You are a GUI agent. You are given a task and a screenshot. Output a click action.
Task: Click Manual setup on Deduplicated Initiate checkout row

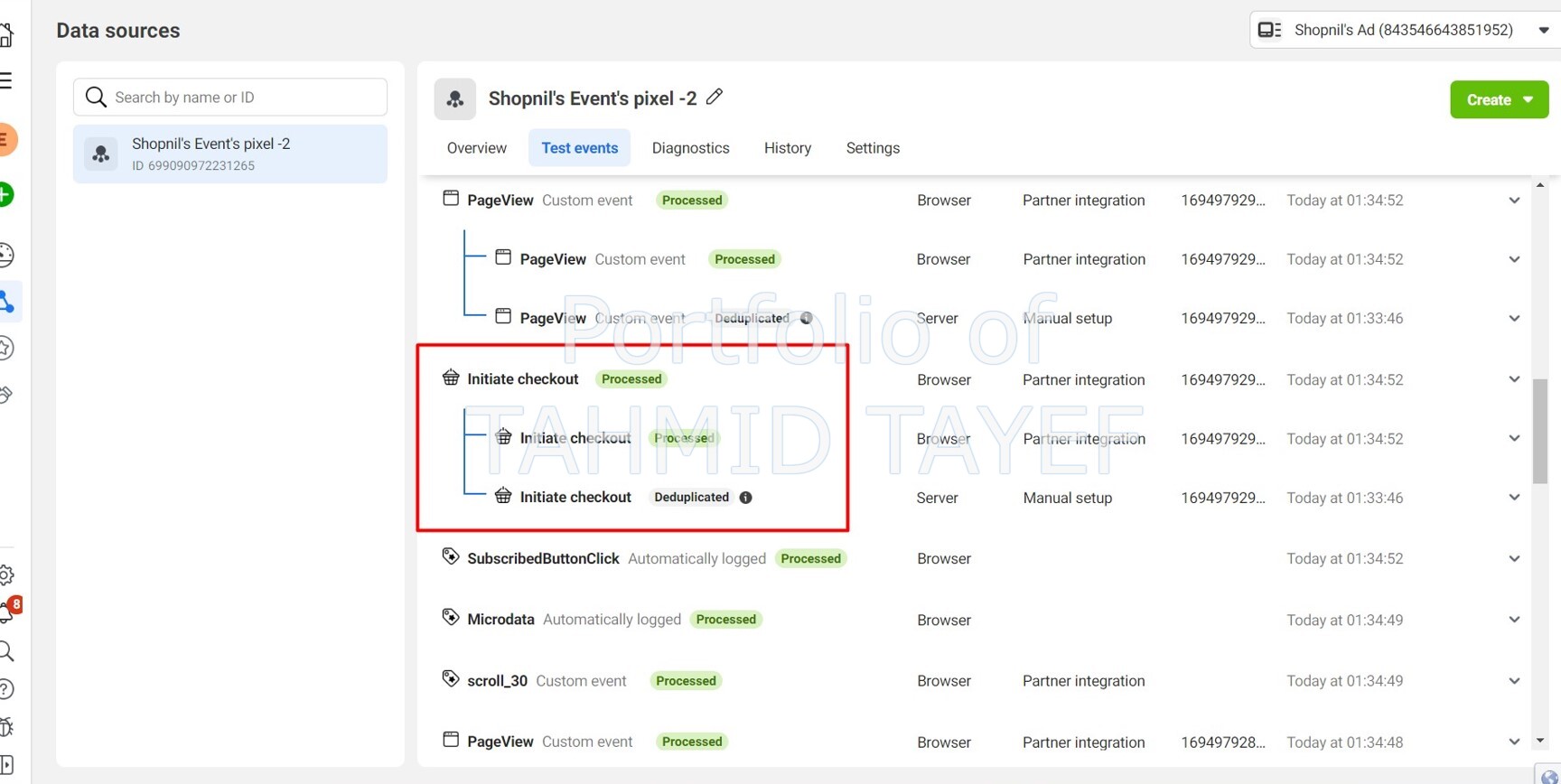point(1068,498)
